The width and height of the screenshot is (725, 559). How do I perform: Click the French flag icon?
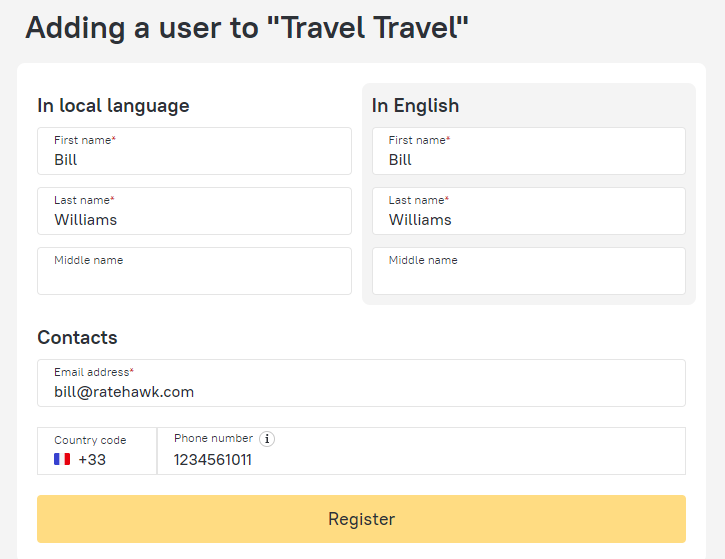pyautogui.click(x=62, y=460)
